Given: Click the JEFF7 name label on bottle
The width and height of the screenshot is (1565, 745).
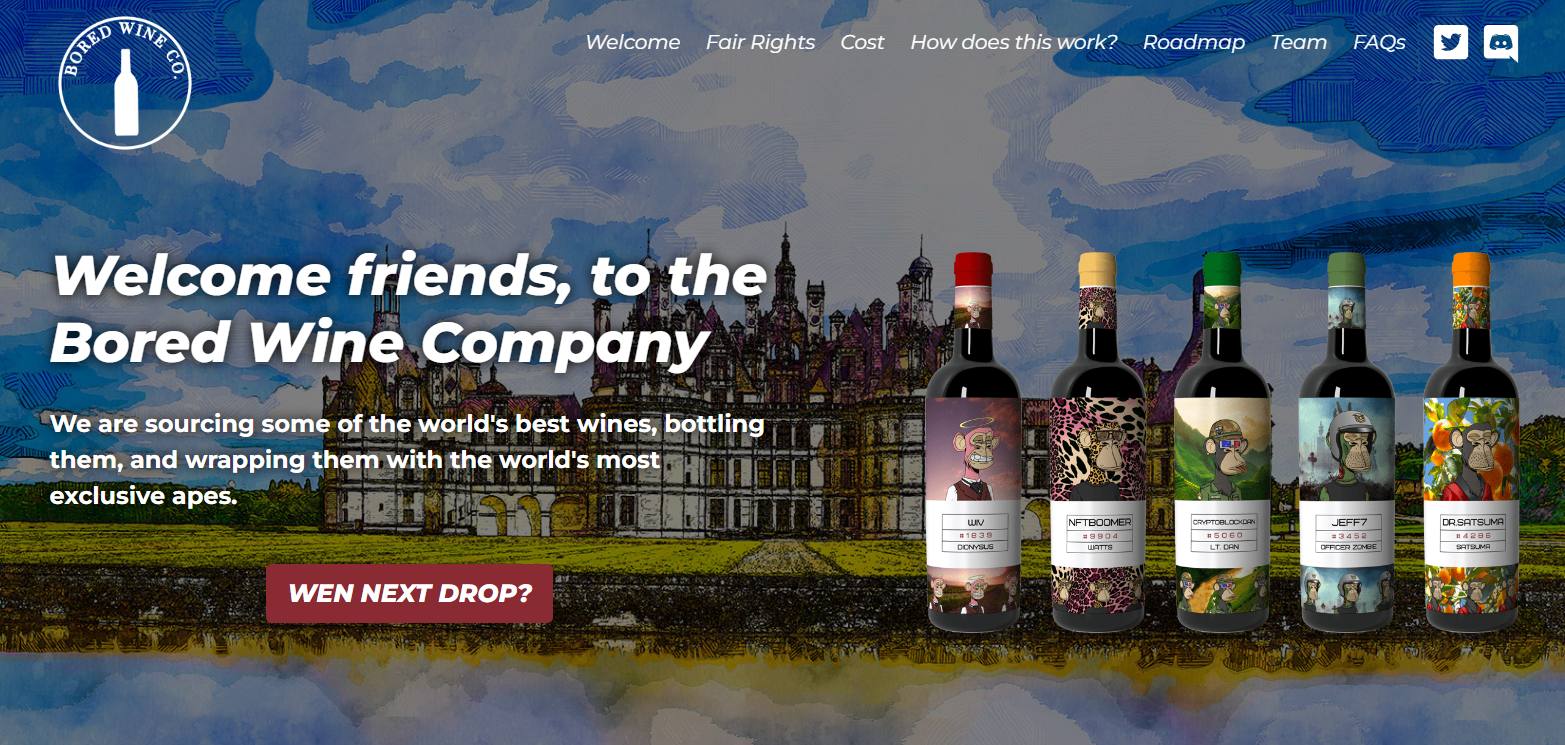Looking at the screenshot, I should [x=1346, y=522].
